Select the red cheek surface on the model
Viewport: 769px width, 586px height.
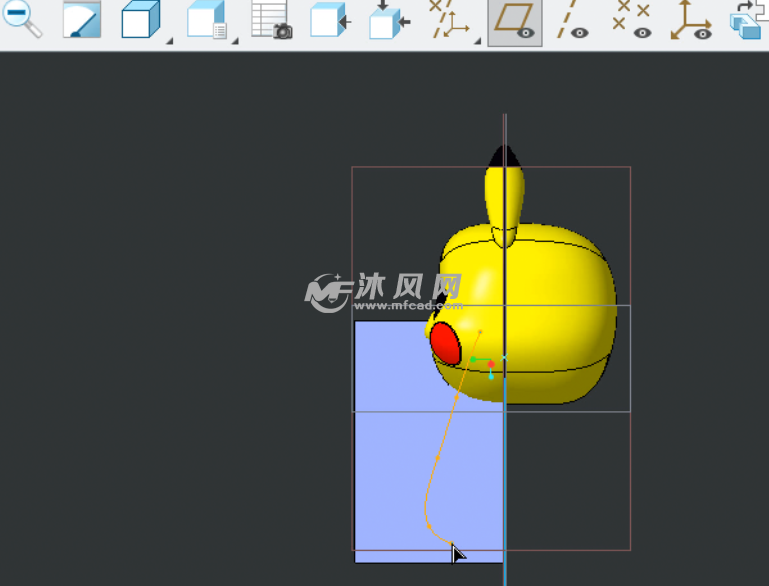point(445,343)
